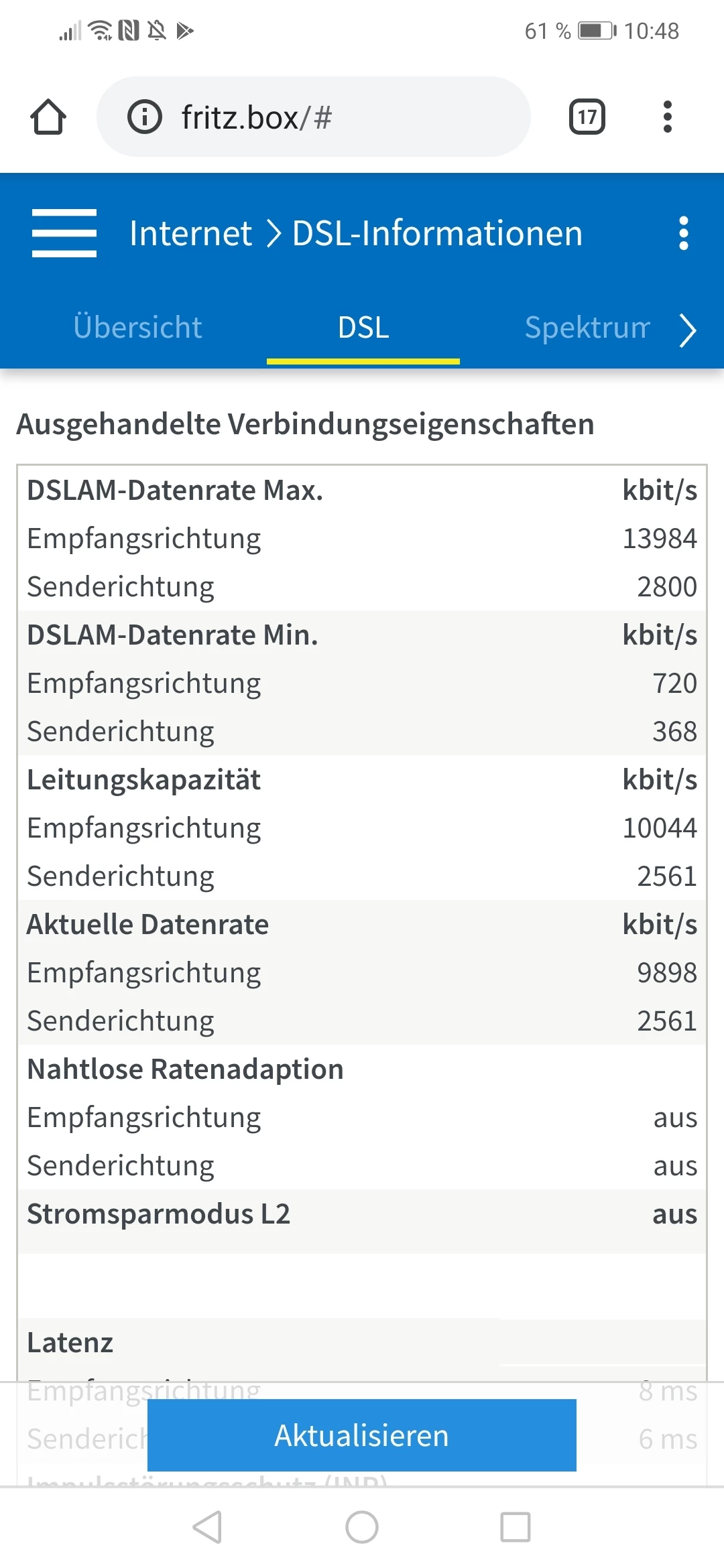The width and height of the screenshot is (724, 1568).
Task: Tap the Aktuelle Datenrate heading row
Action: coord(362,925)
